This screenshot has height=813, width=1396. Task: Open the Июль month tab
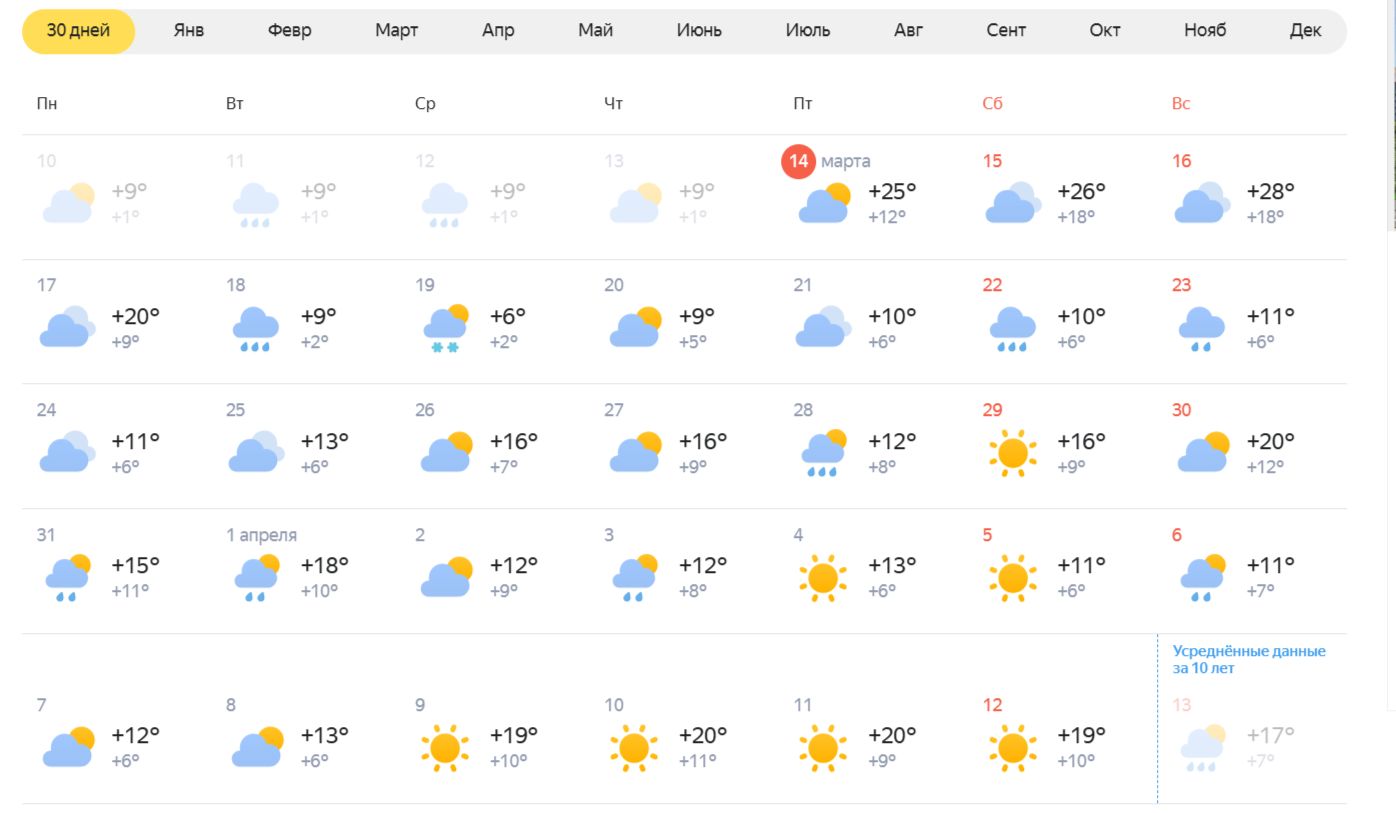tap(808, 30)
